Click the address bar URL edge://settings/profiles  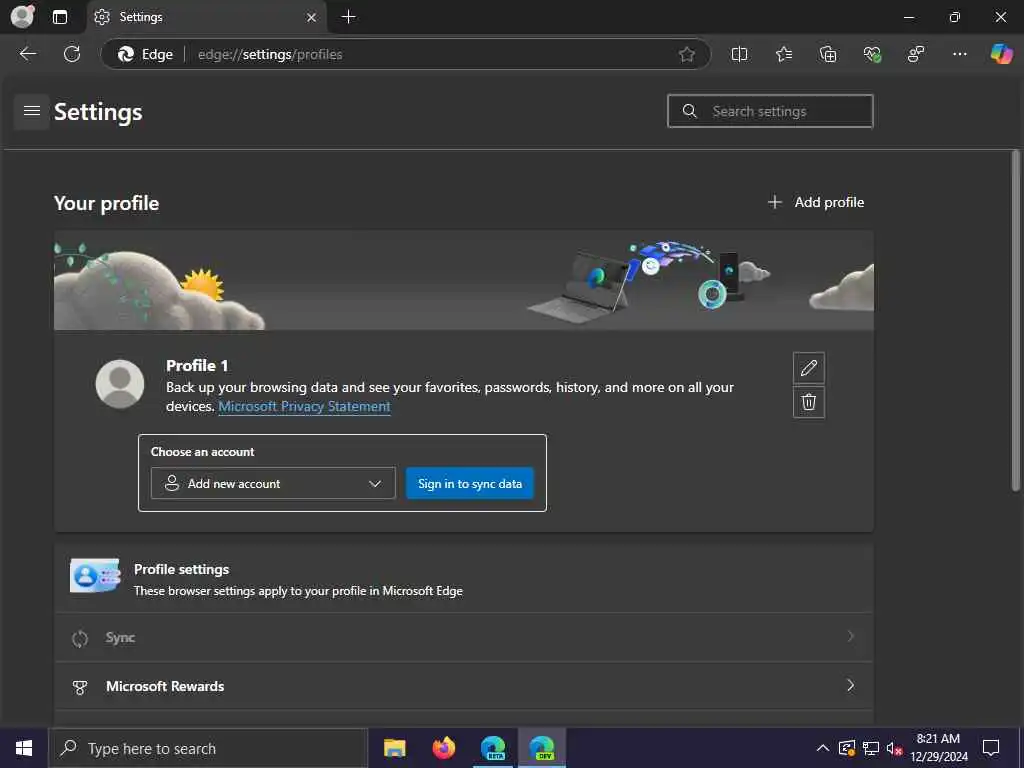[x=270, y=54]
